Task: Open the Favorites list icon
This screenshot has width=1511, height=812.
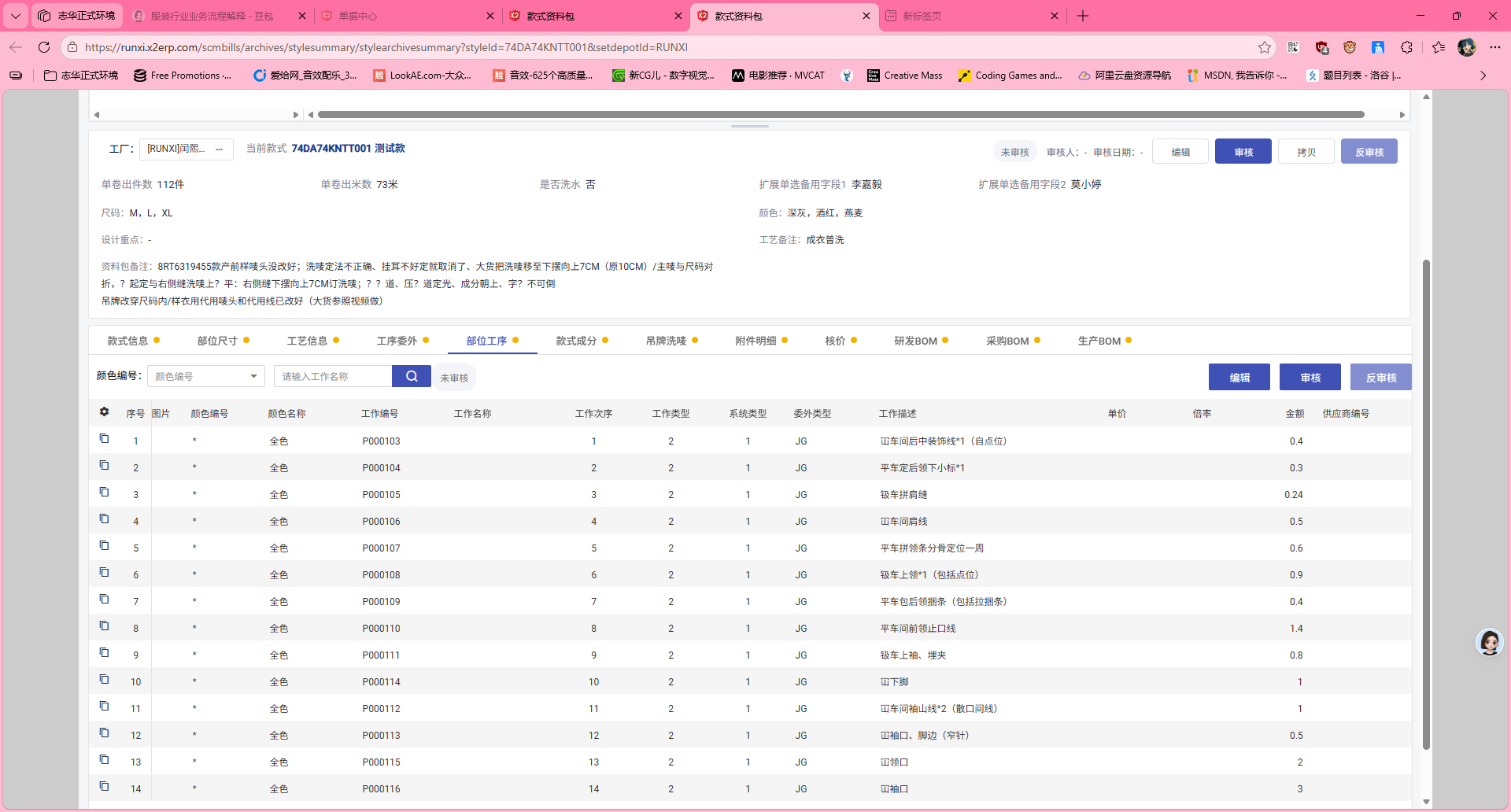Action: point(1439,47)
